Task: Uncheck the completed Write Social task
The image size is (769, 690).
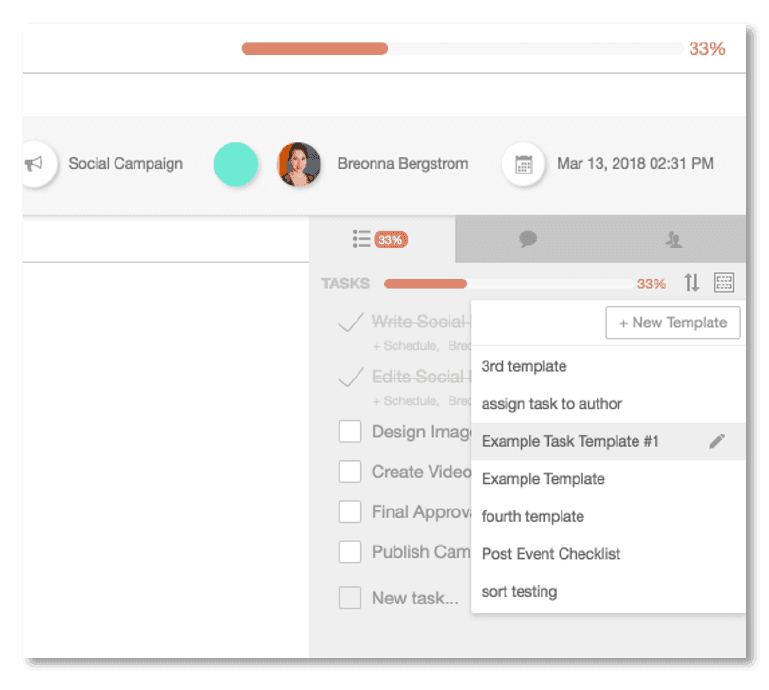Action: [x=349, y=322]
